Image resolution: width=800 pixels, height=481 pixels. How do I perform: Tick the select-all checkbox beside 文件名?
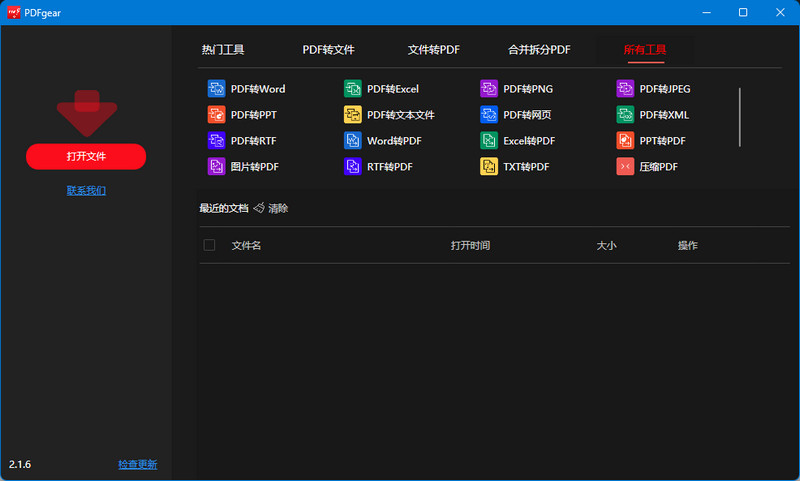click(x=209, y=245)
